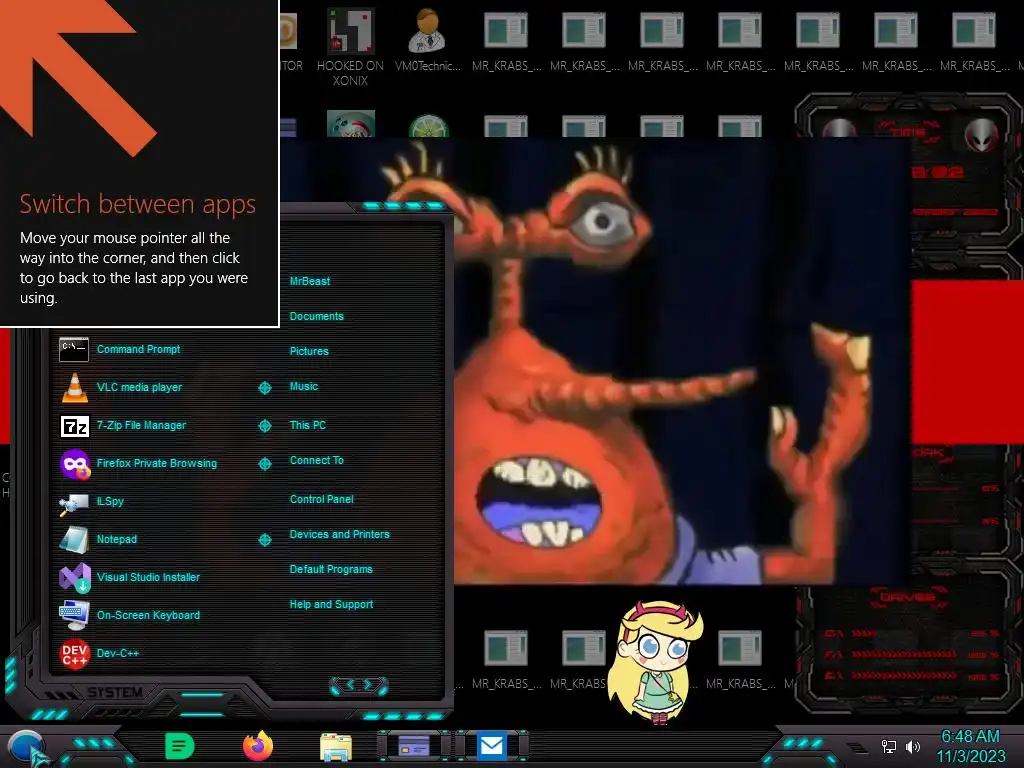Screen dimensions: 1024x768
Task: Open Control Panel from the Start menu
Action: pyautogui.click(x=322, y=499)
